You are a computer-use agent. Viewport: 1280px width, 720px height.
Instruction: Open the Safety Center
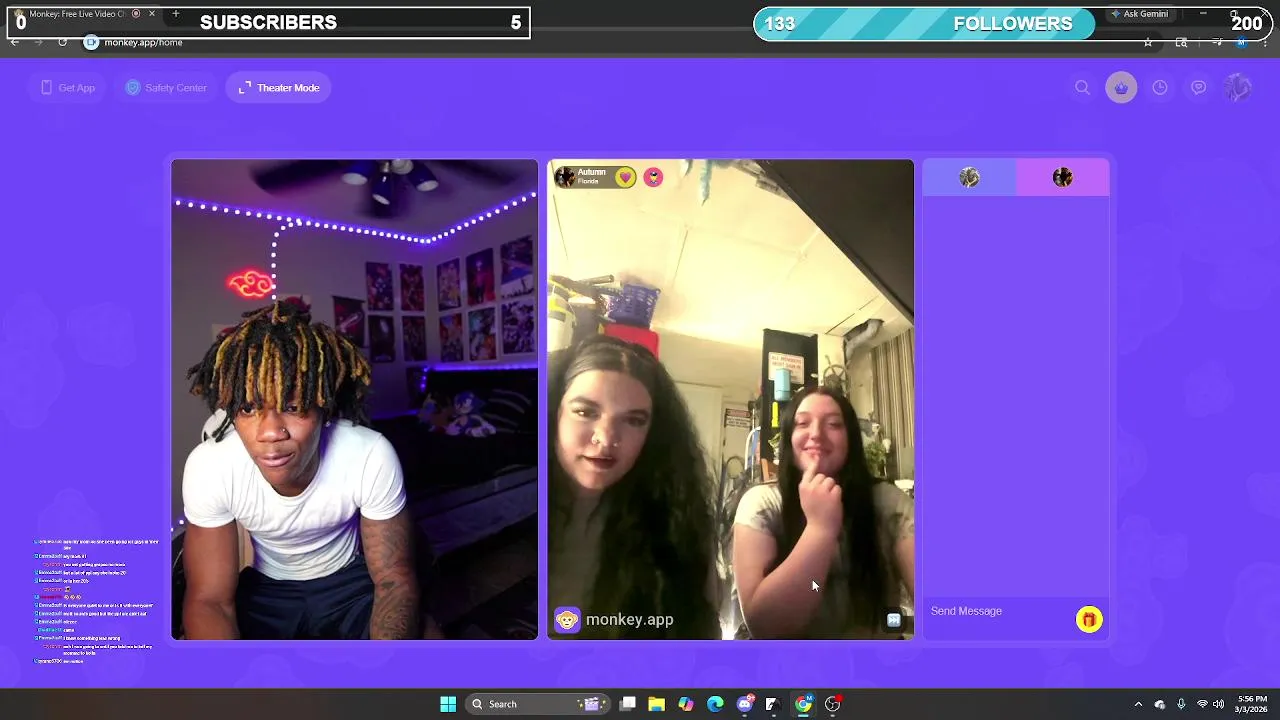coord(166,88)
